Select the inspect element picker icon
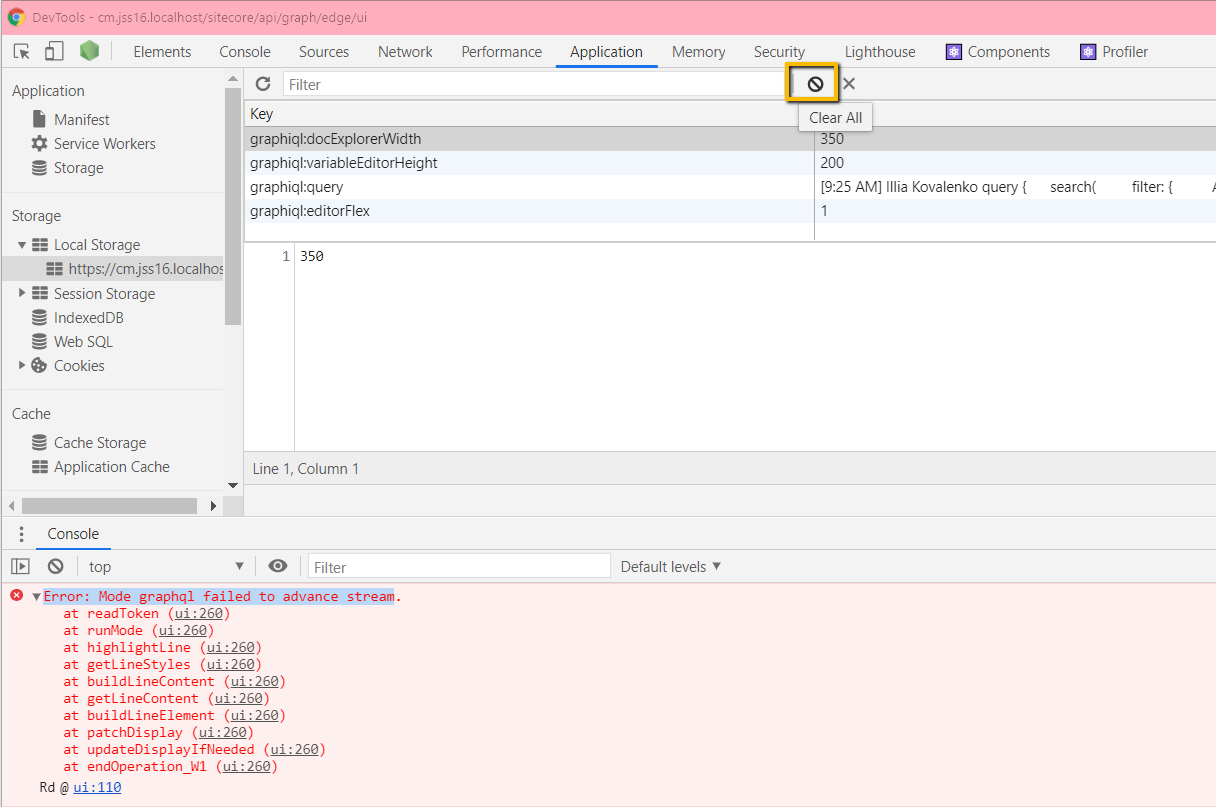The height and width of the screenshot is (807, 1216). point(22,52)
